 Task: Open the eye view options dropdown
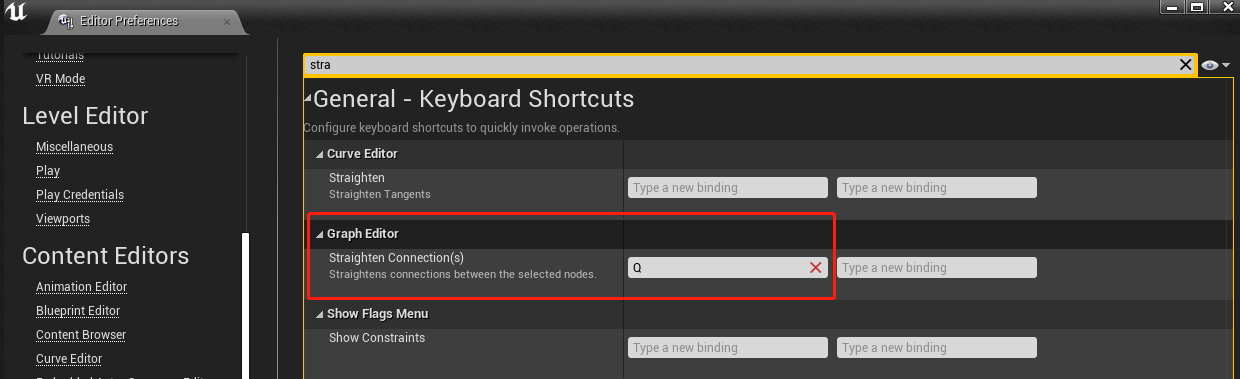coord(1215,65)
